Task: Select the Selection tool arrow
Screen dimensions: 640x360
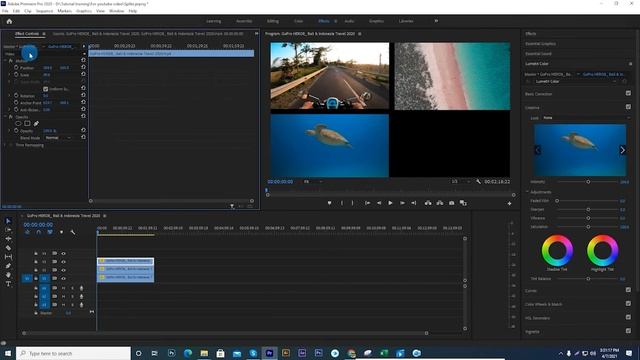Action: 8,221
